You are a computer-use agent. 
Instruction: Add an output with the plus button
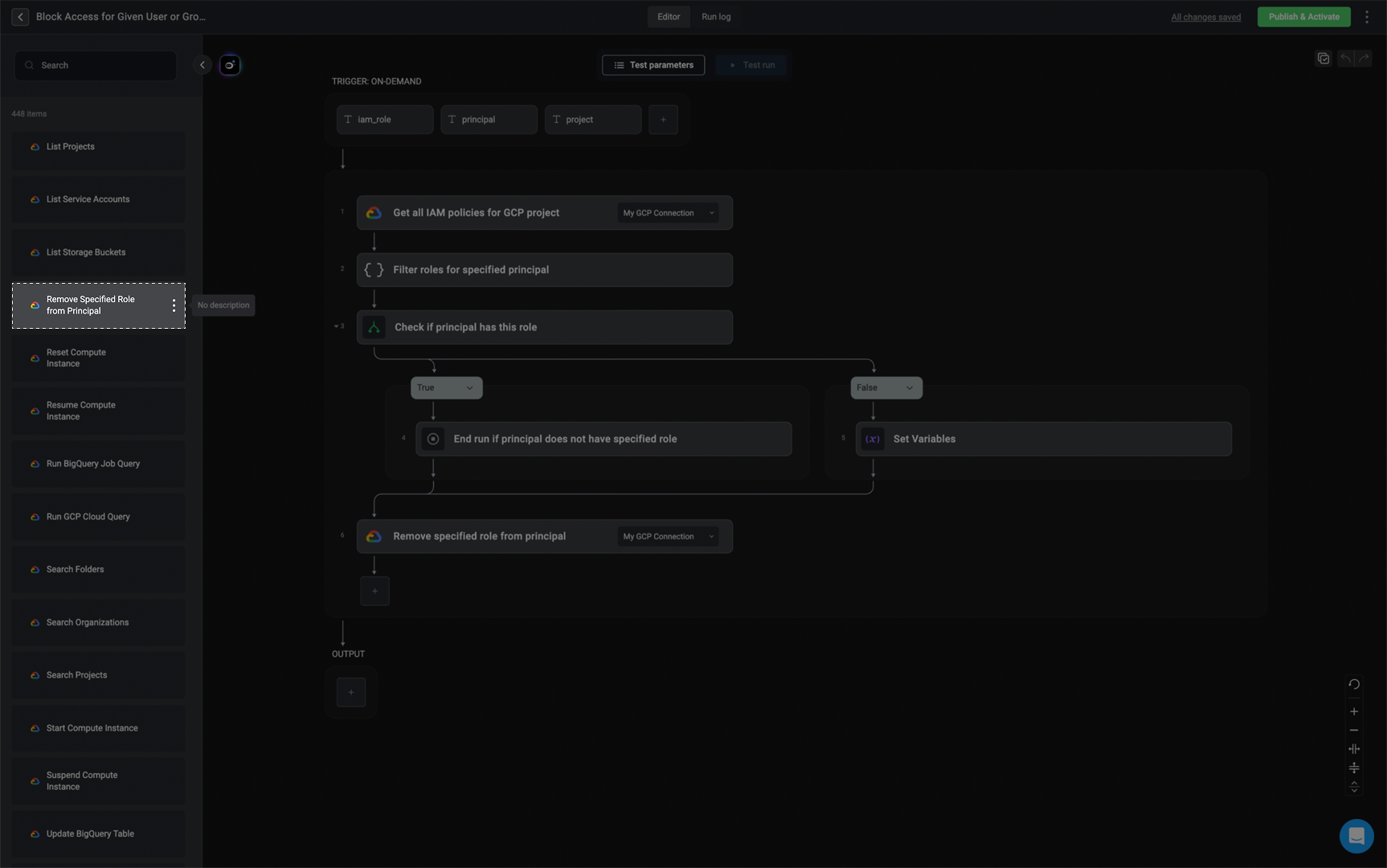tap(351, 692)
